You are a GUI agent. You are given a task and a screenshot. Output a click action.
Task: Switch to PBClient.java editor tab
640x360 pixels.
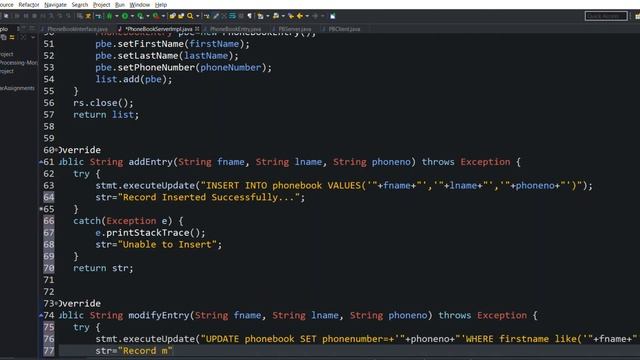tap(344, 29)
